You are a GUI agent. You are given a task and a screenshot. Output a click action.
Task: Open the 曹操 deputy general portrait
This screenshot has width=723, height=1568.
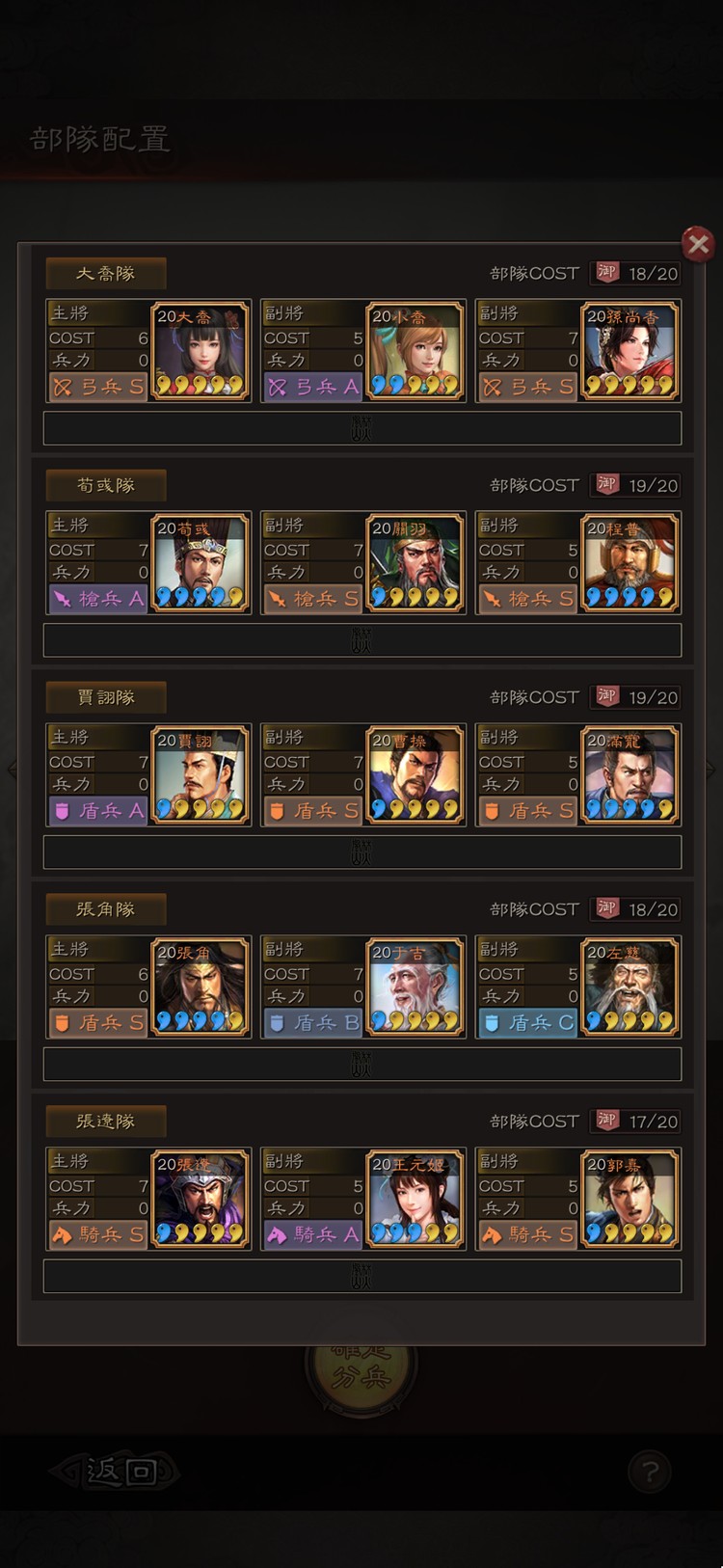click(415, 775)
